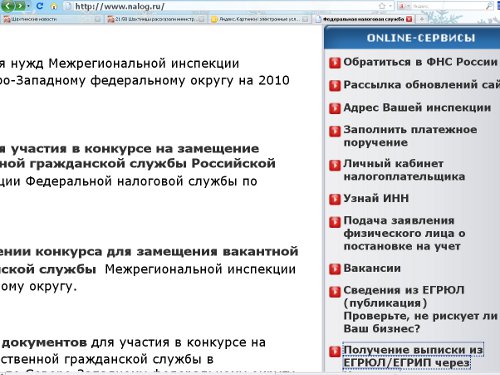Click red arrow icon beside Сведения из ЕГРЮЛ
Viewport: 500px width, 375px height.
[x=335, y=292]
